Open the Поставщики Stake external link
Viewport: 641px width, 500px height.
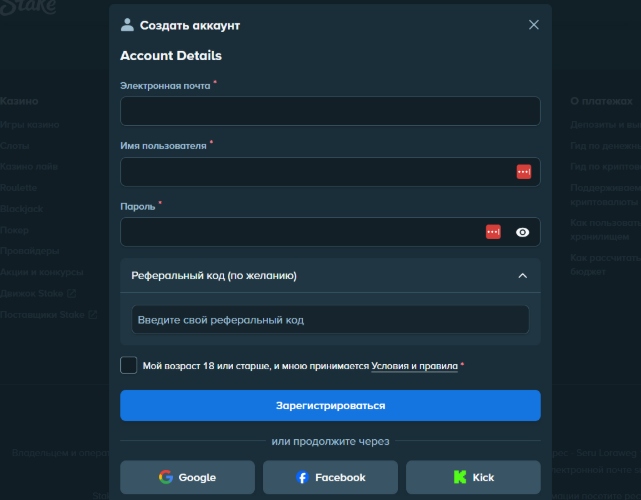coord(49,314)
